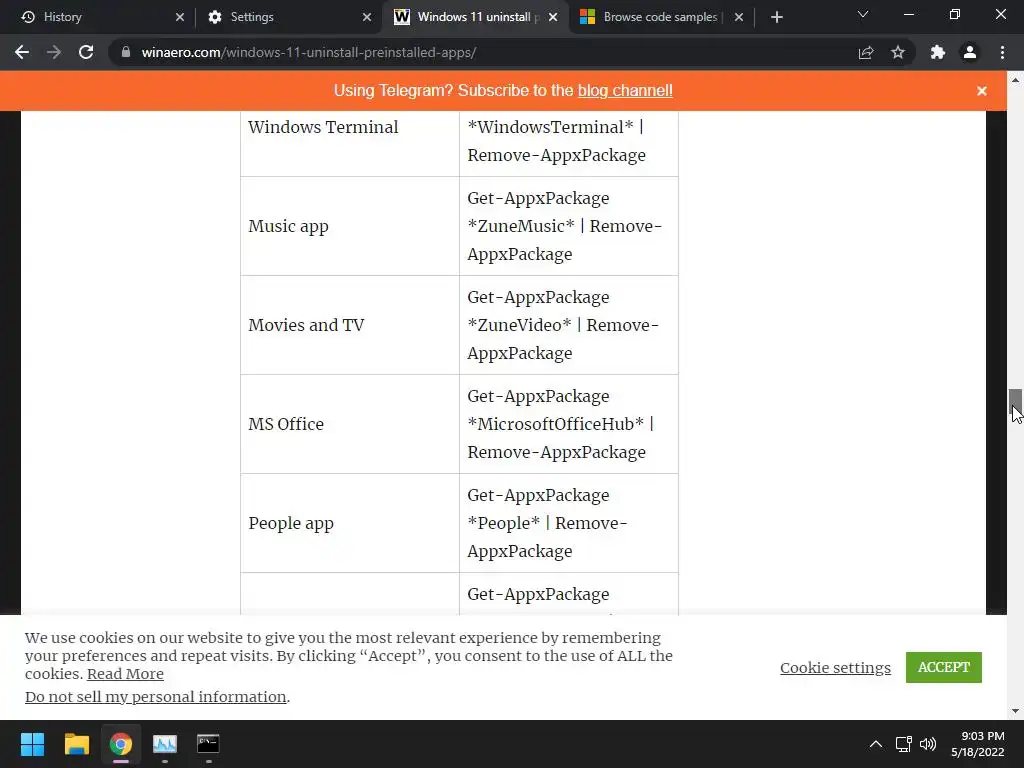Share this page via share icon
The width and height of the screenshot is (1024, 768).
pos(866,52)
